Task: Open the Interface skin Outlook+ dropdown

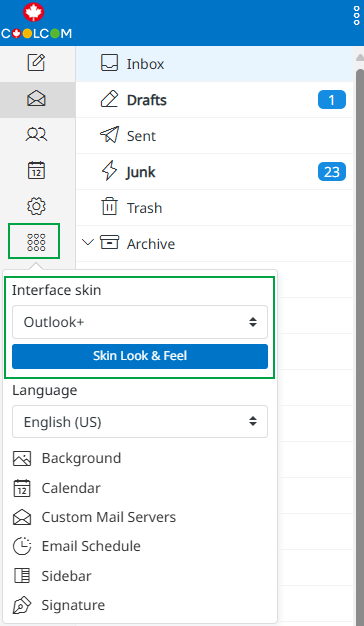Action: [140, 322]
